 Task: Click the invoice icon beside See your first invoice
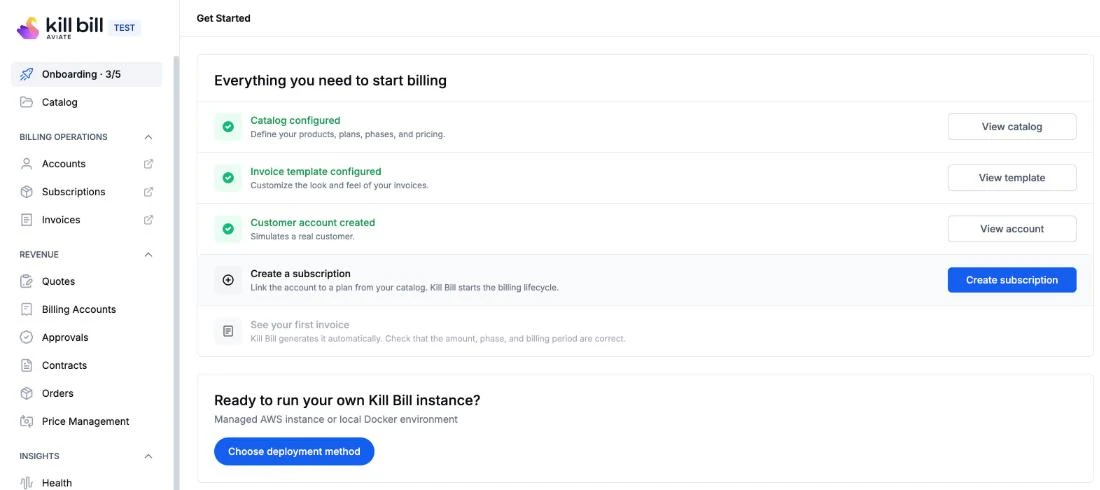[228, 331]
